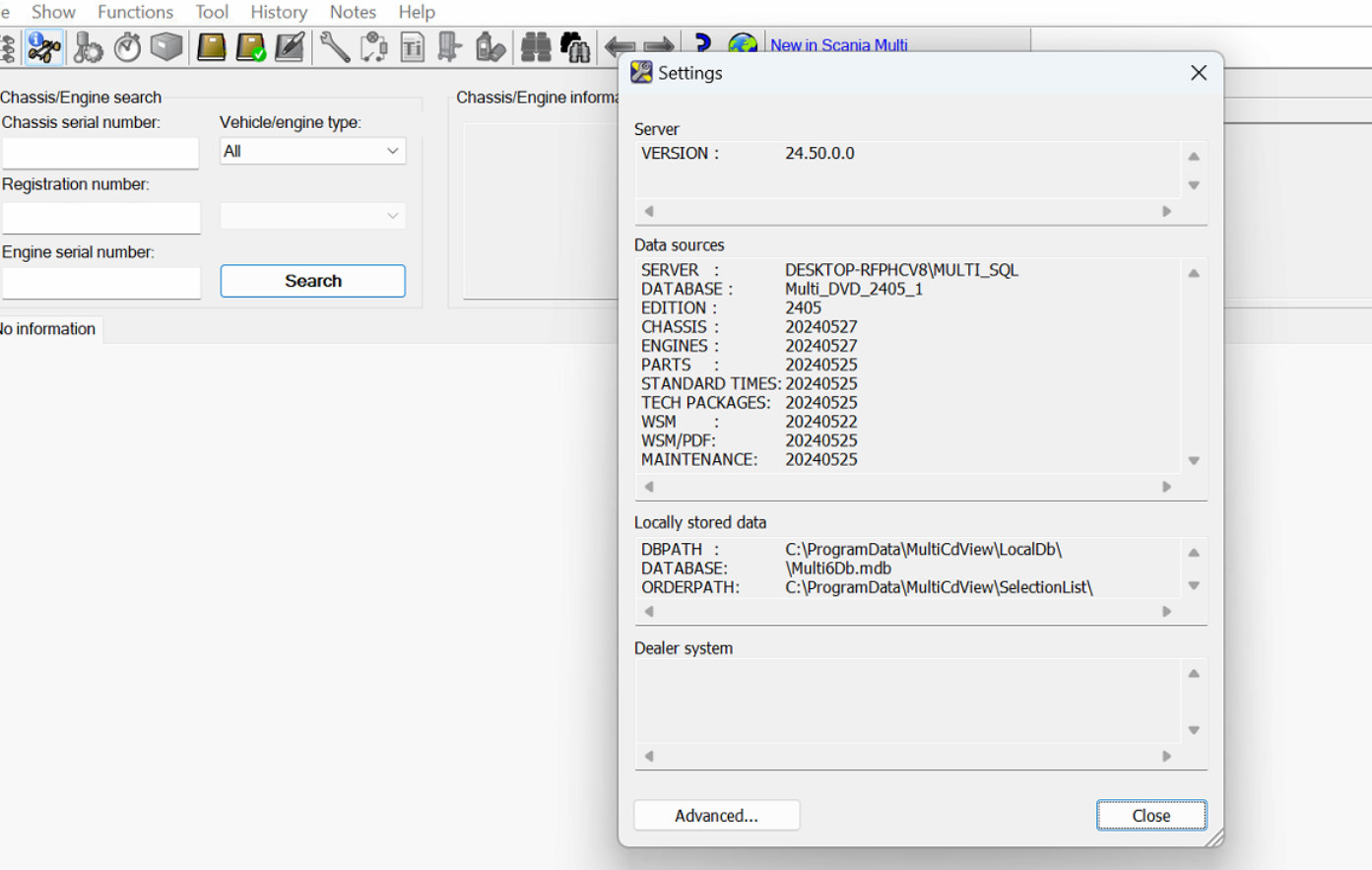Open the book with green checkmark icon
This screenshot has height=870, width=1372.
(x=250, y=46)
